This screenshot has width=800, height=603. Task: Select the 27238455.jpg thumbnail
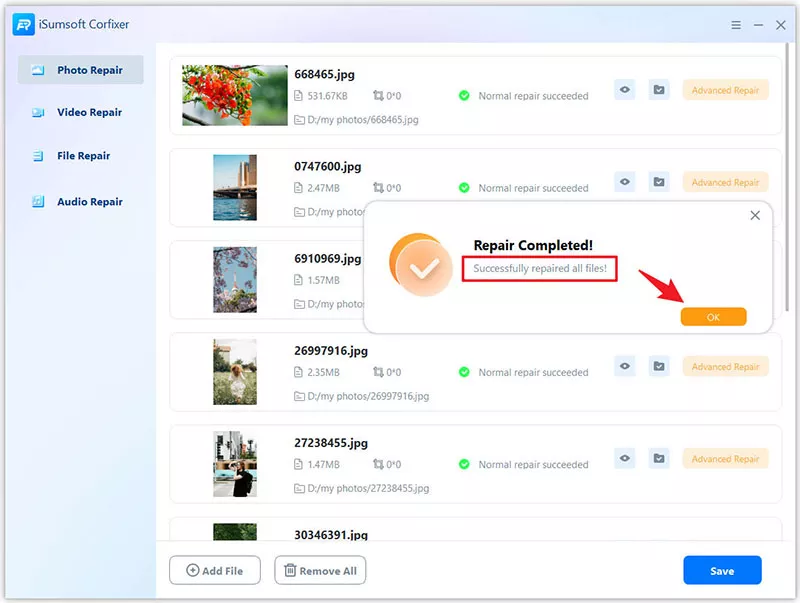[x=235, y=464]
